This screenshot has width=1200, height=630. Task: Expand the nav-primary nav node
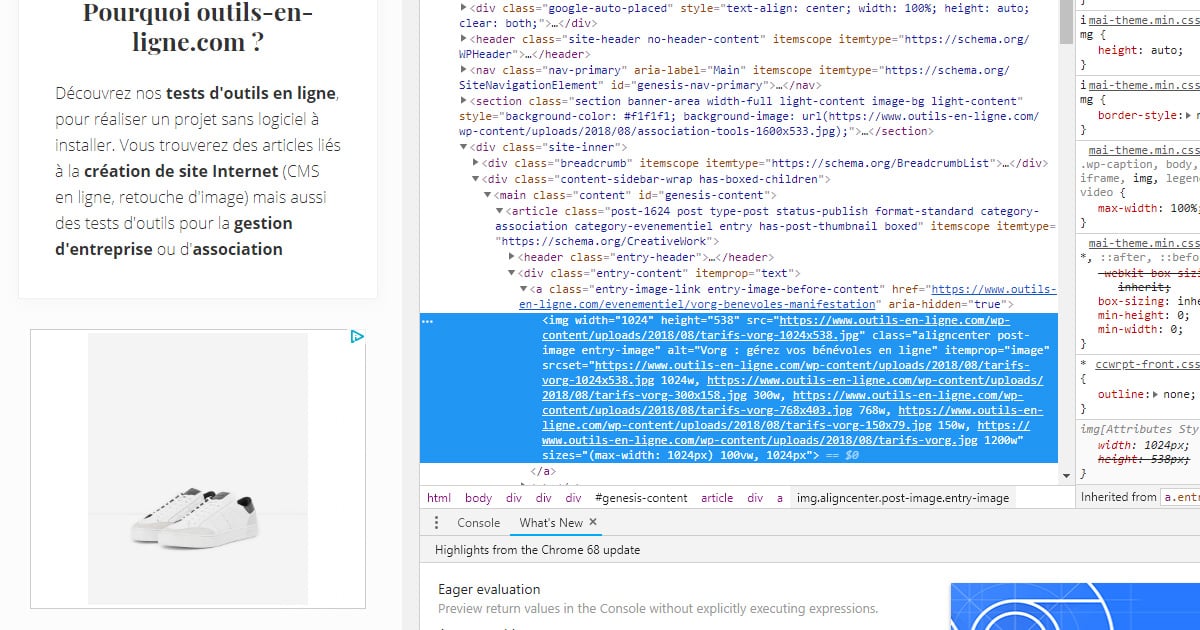(x=463, y=70)
